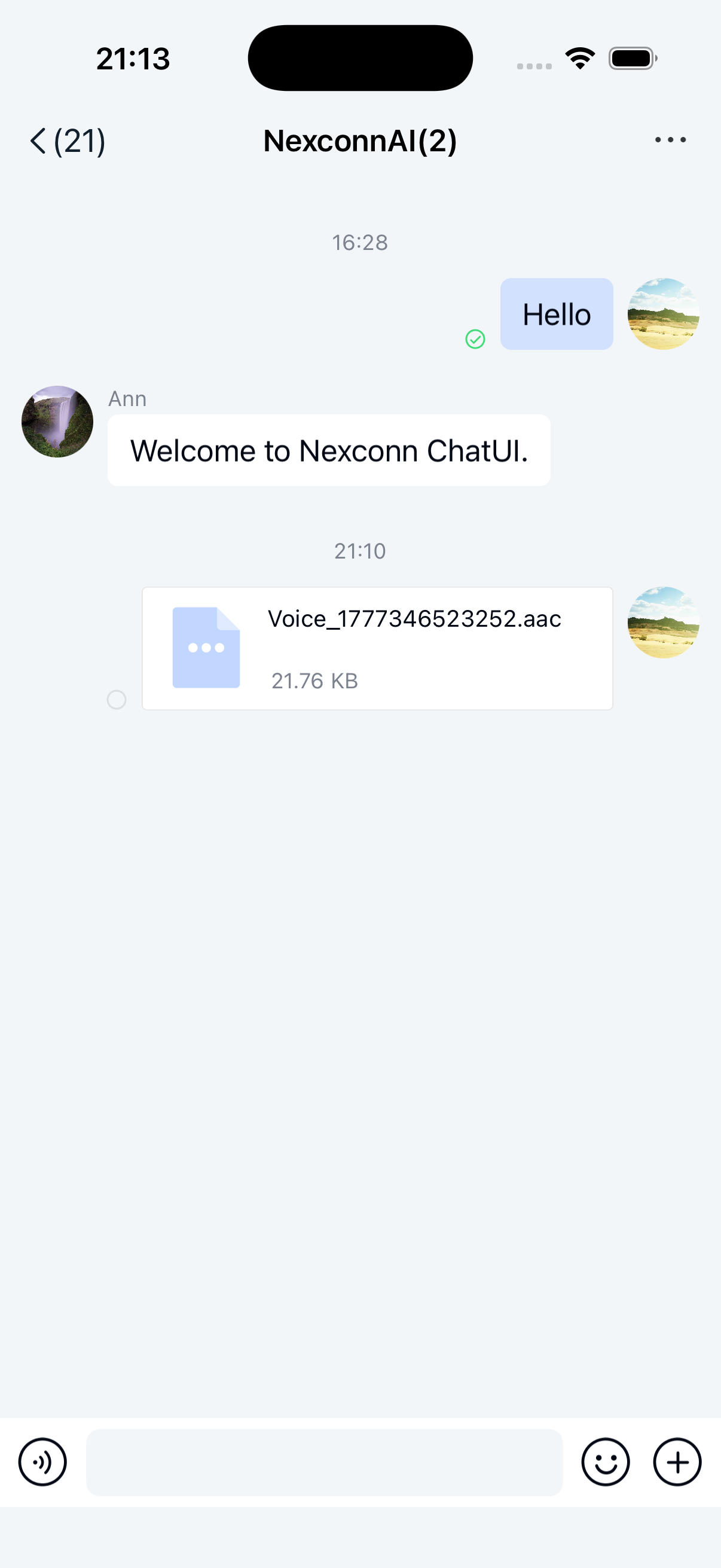The width and height of the screenshot is (721, 1568).
Task: Open the three-dot chat options menu
Action: pos(670,140)
